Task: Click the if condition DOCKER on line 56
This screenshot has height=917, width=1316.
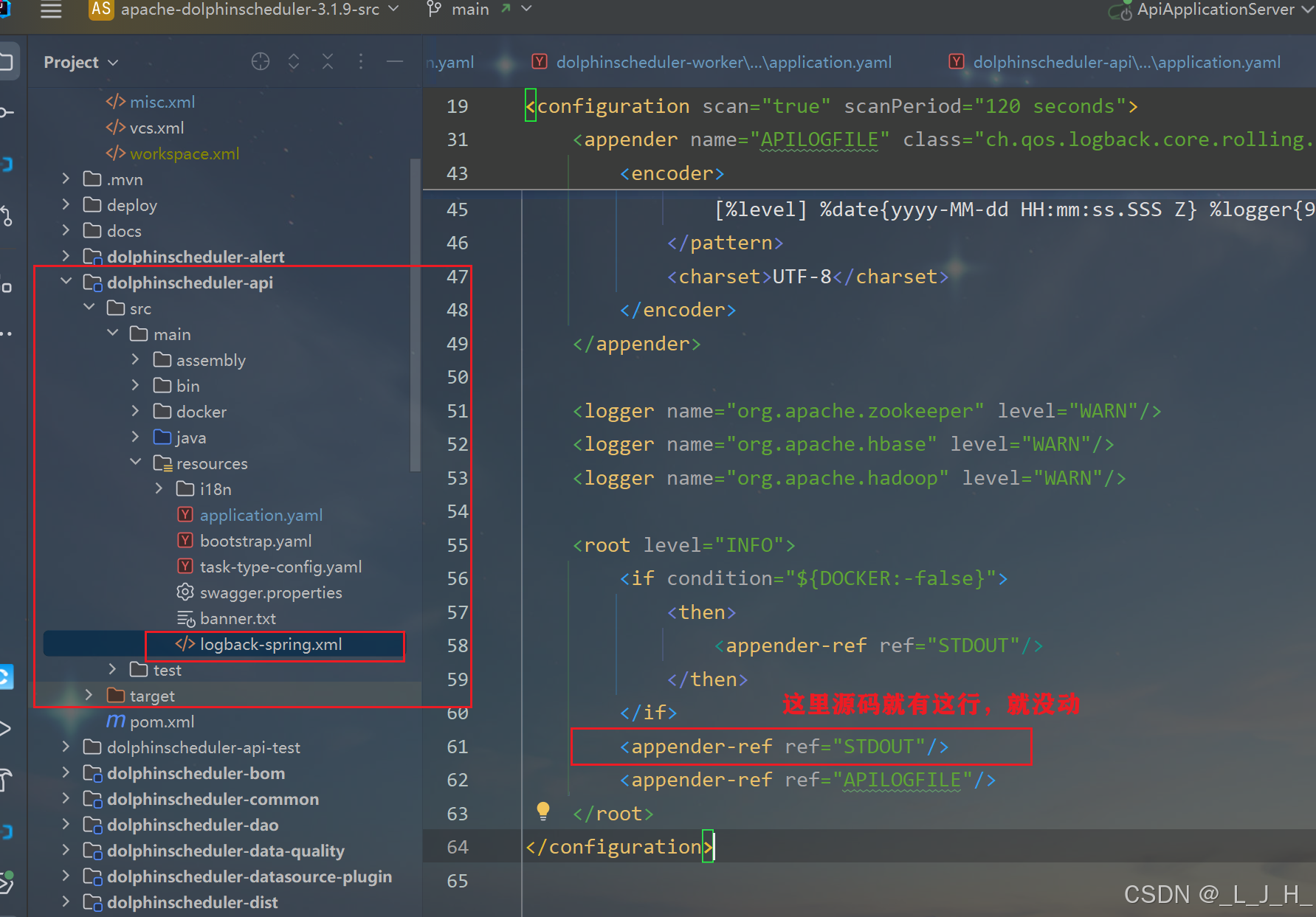Action: pyautogui.click(x=814, y=578)
